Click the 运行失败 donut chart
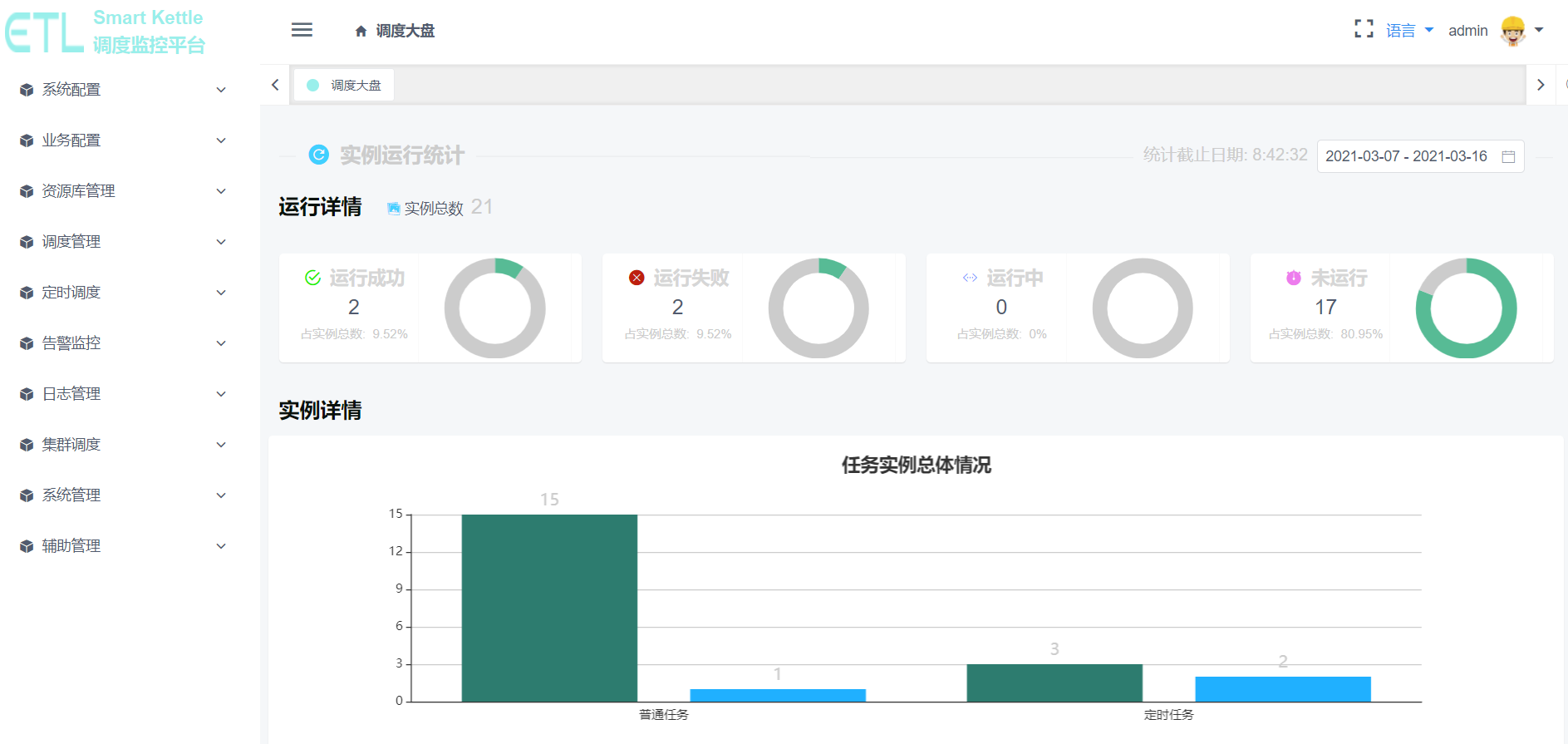The height and width of the screenshot is (744, 1568). pos(818,308)
